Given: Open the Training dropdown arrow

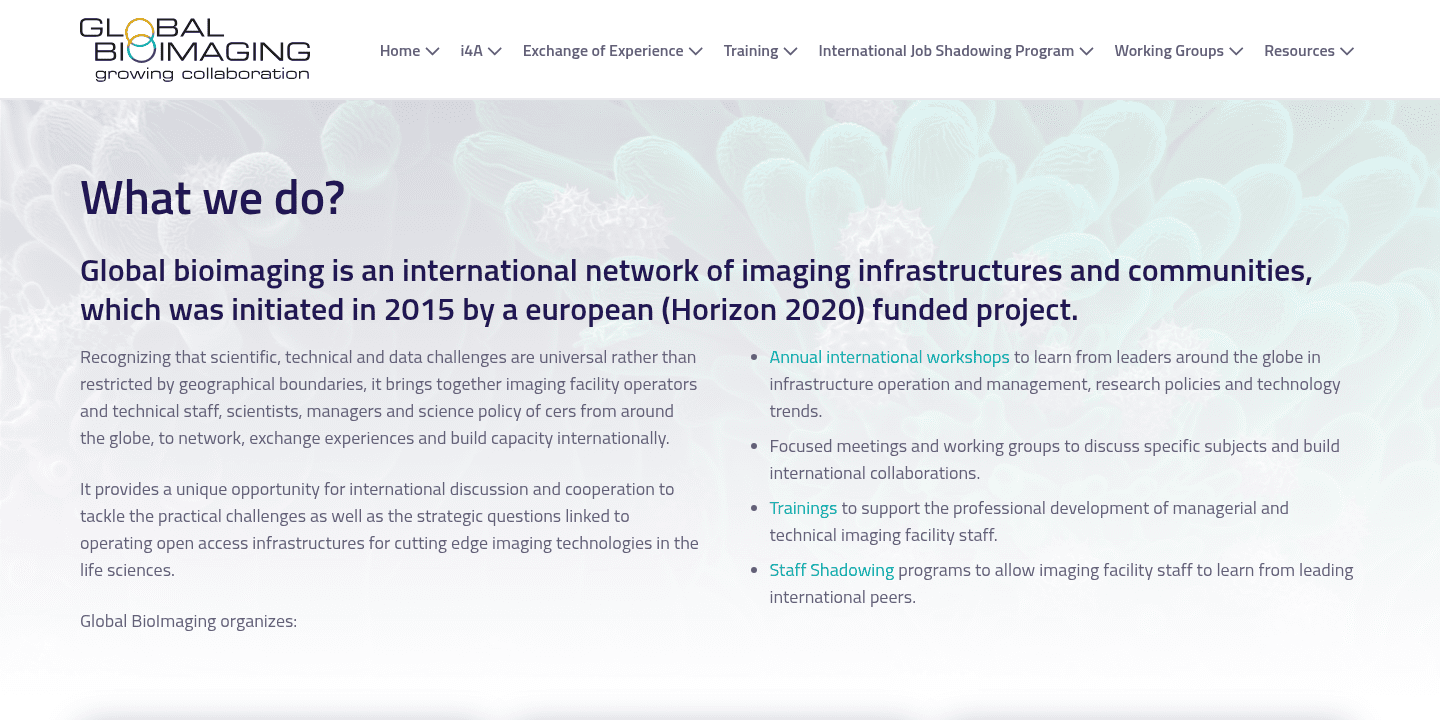Looking at the screenshot, I should (791, 50).
